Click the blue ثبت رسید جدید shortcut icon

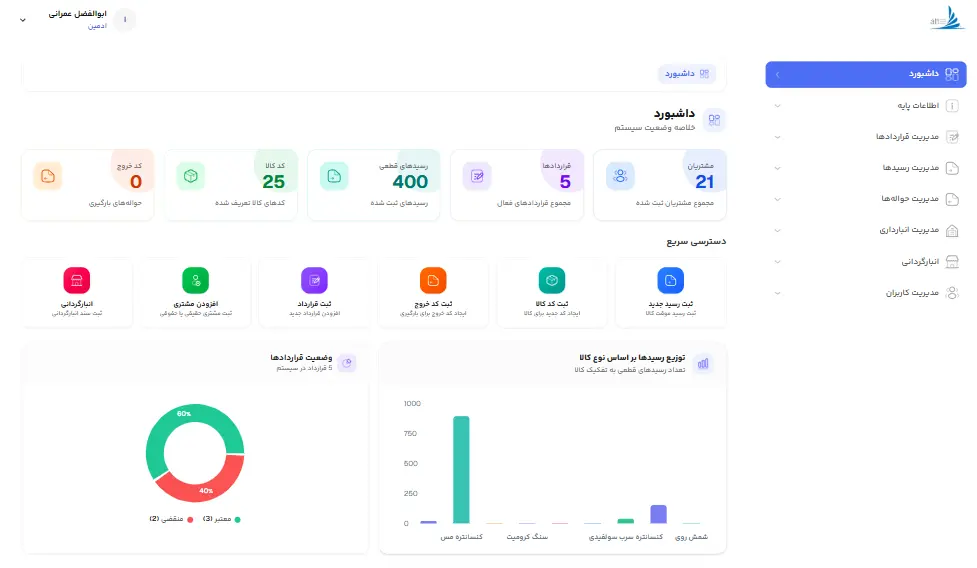click(670, 280)
